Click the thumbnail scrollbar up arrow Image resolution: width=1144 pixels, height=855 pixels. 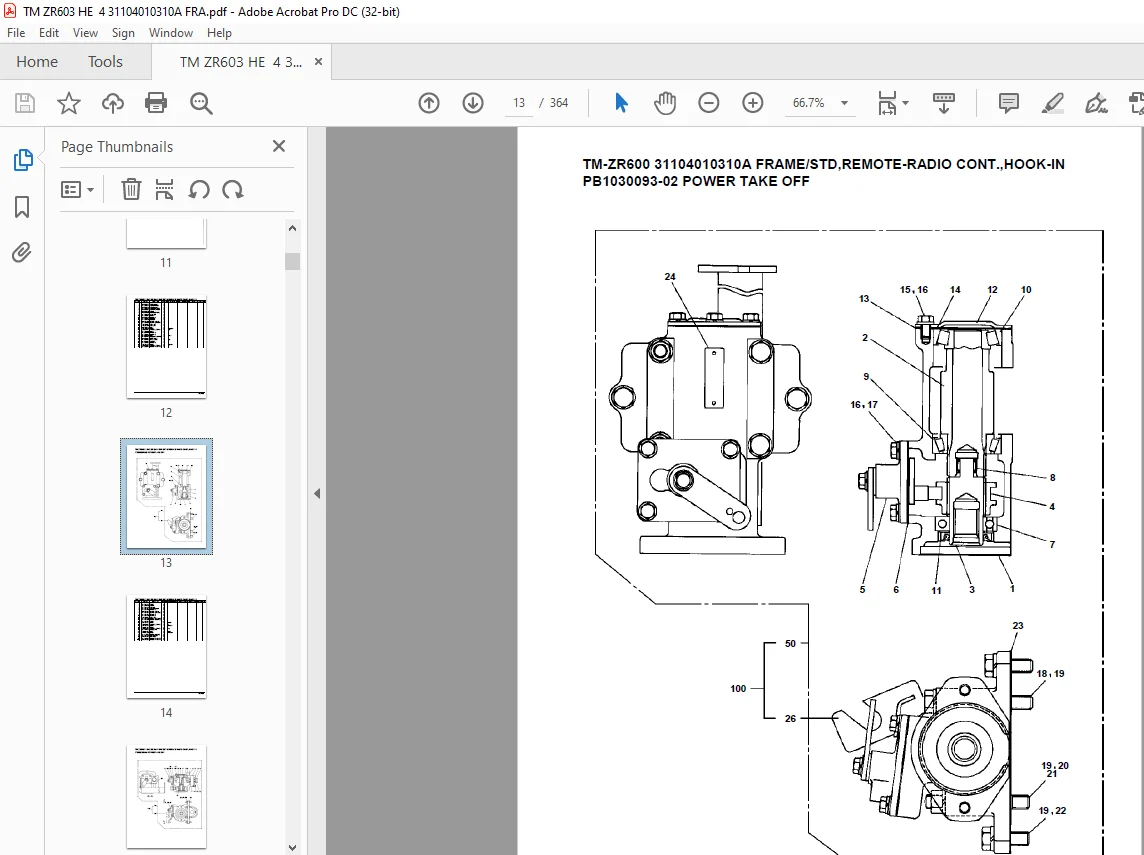[293, 228]
